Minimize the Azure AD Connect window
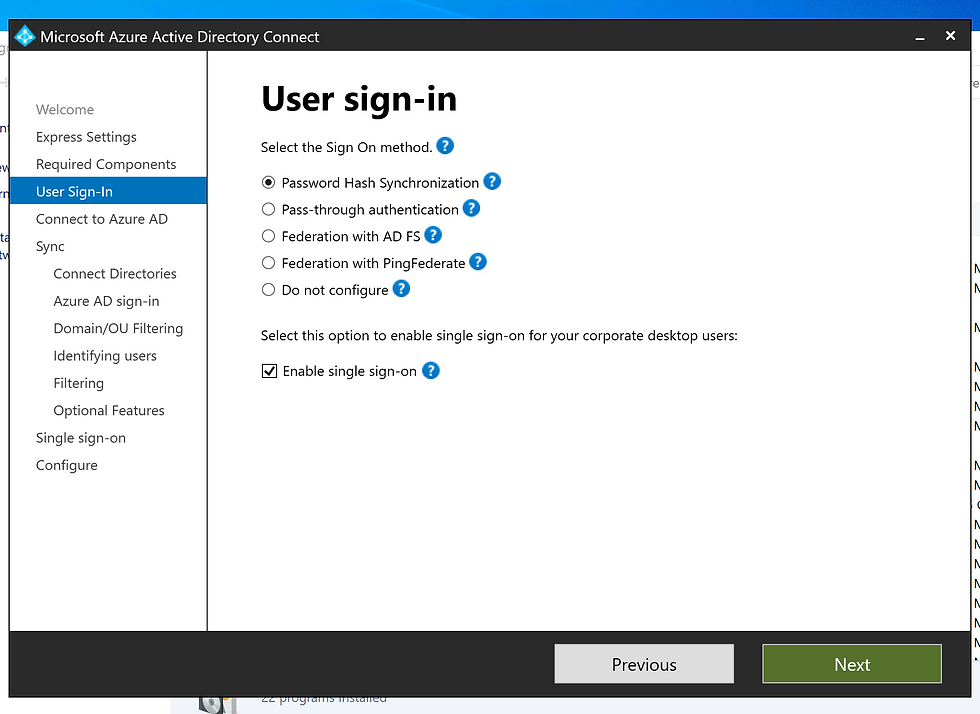This screenshot has width=980, height=714. [919, 37]
